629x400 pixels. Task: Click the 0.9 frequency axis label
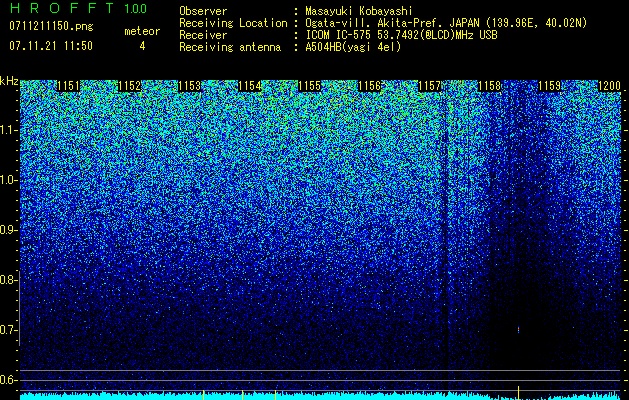pos(9,230)
